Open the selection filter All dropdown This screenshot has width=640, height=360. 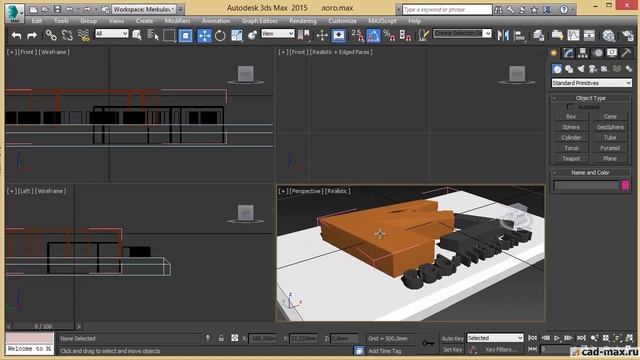111,33
